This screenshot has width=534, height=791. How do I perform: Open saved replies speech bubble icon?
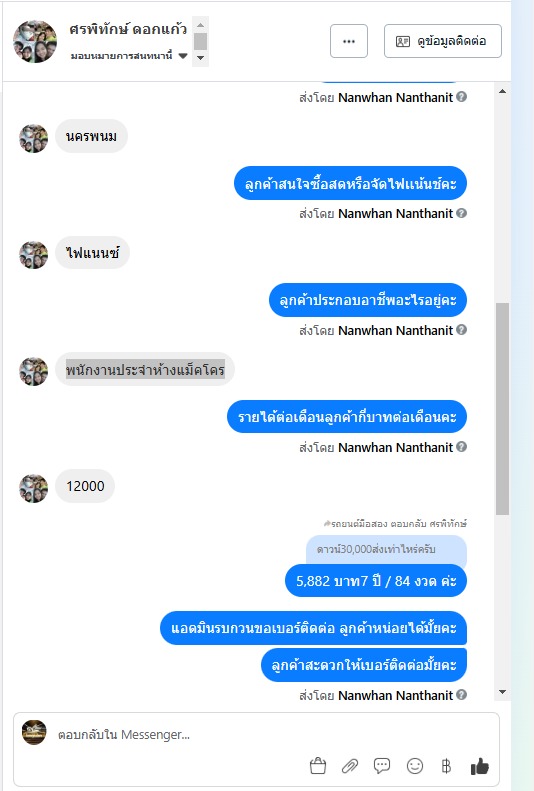[x=382, y=766]
